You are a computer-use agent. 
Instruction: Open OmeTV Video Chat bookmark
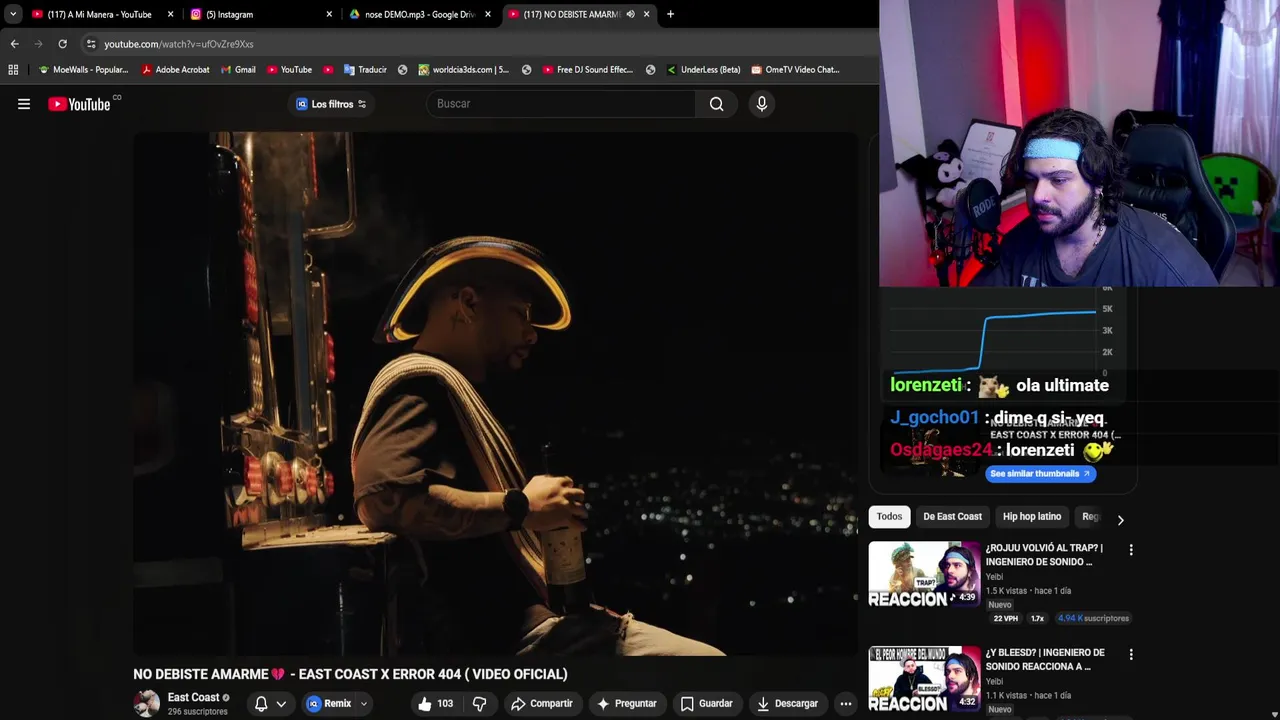[795, 70]
